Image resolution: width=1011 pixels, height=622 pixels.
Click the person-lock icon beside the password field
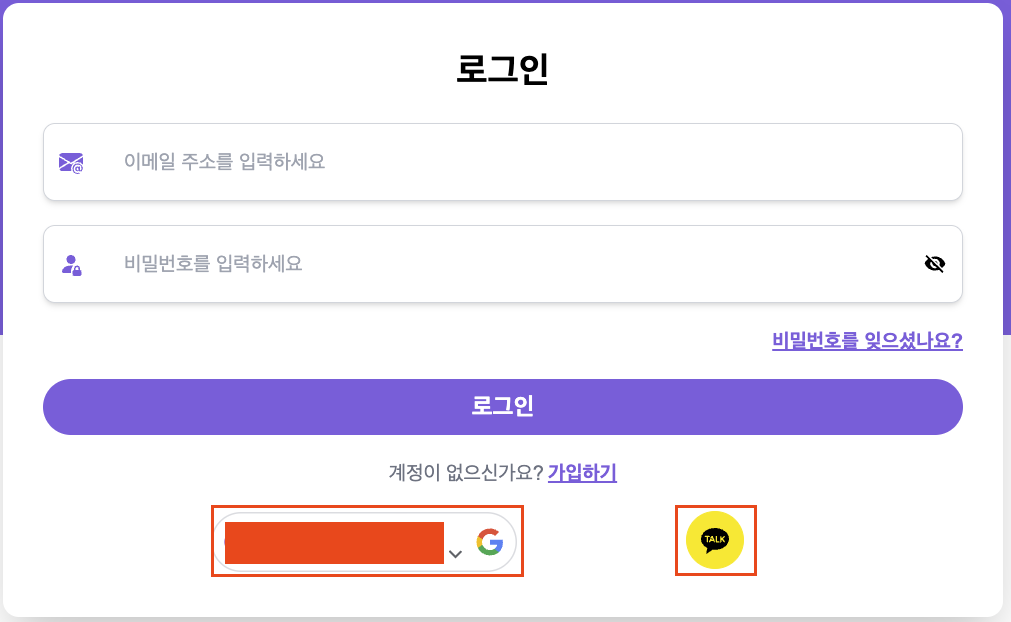pyautogui.click(x=70, y=263)
